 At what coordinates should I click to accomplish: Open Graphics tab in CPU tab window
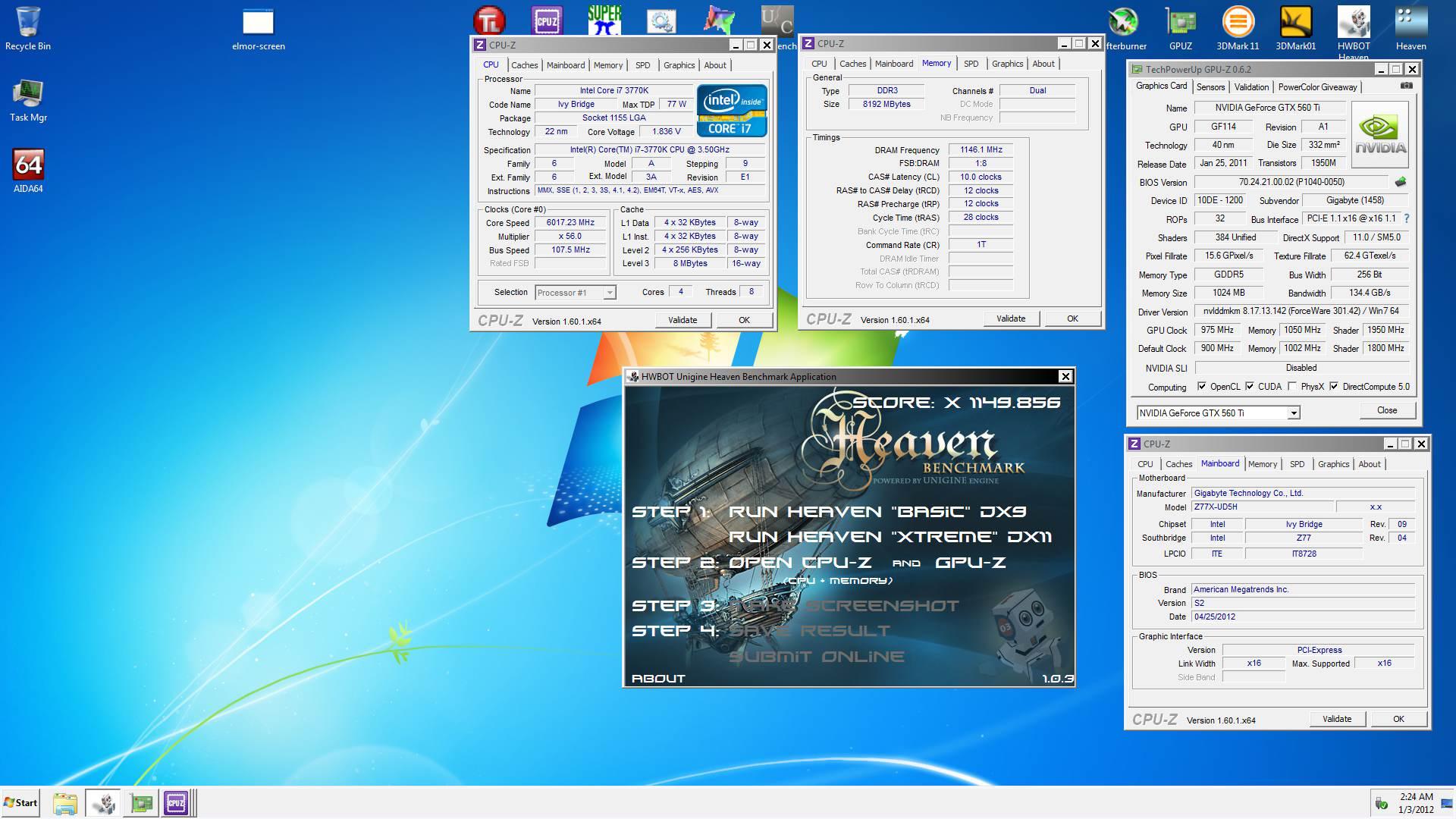[x=679, y=65]
